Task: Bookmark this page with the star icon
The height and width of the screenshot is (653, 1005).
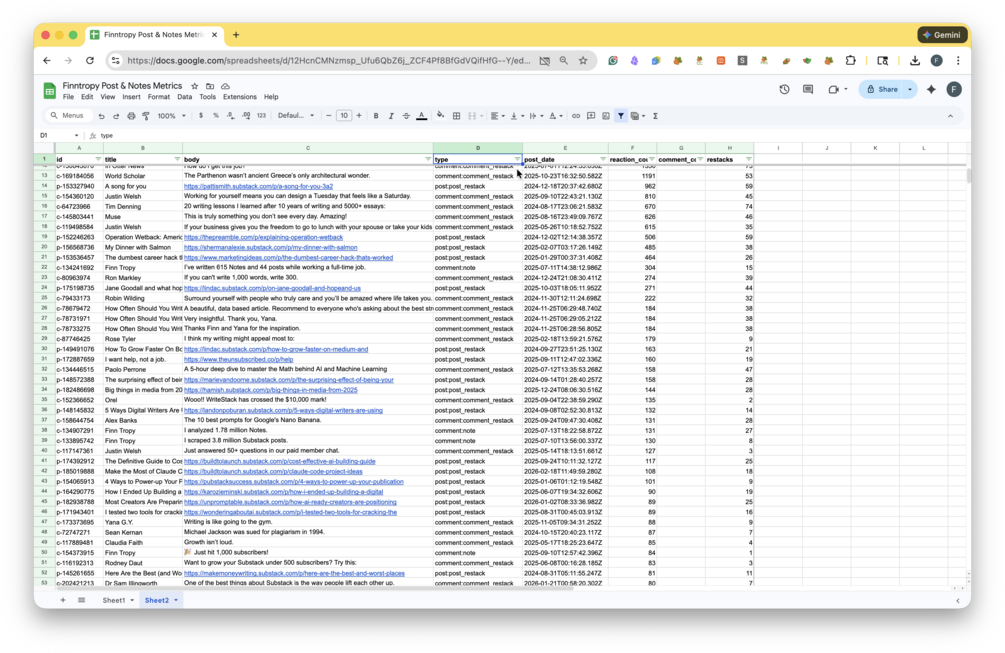Action: [583, 60]
